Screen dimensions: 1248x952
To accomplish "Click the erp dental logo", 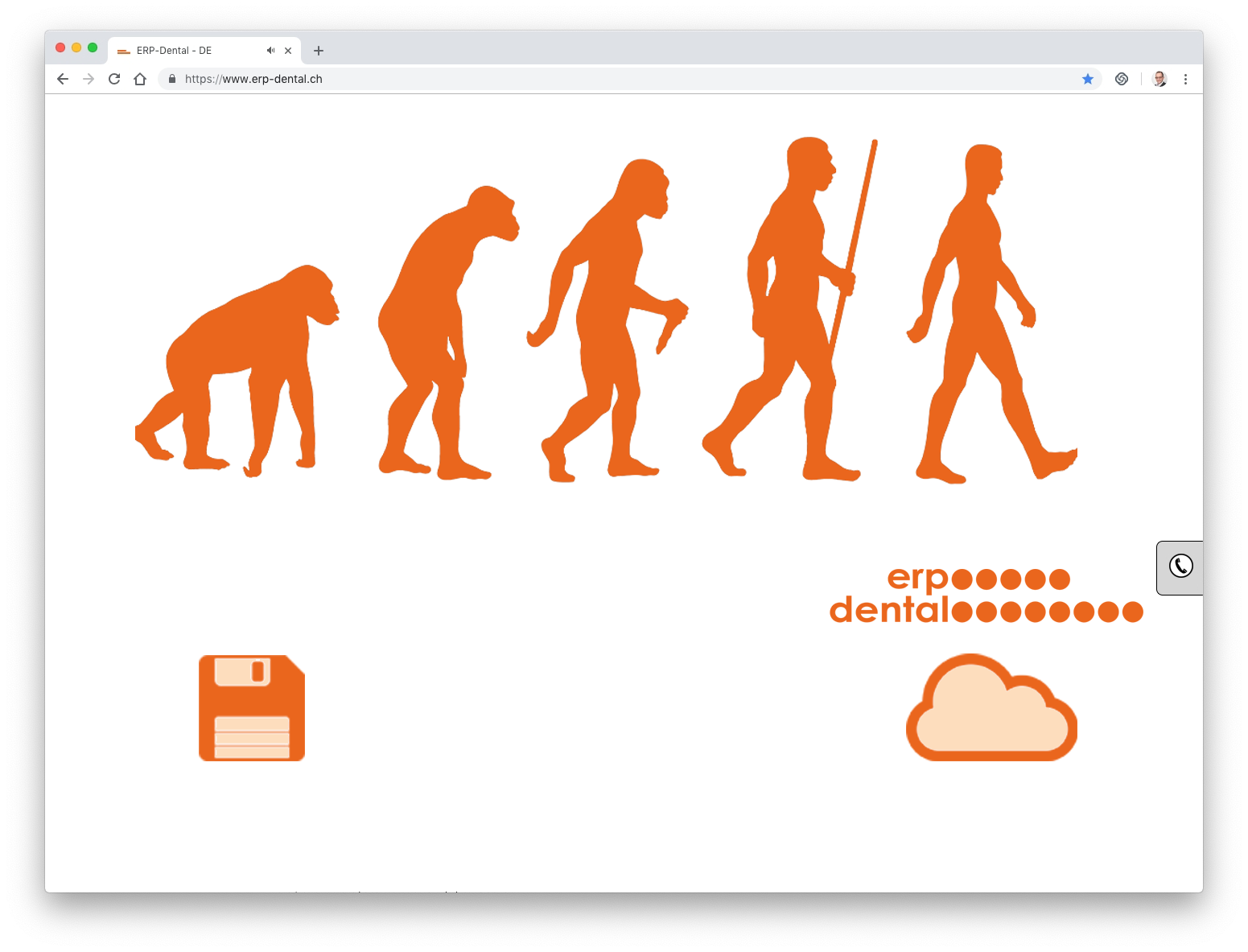I will click(x=986, y=596).
